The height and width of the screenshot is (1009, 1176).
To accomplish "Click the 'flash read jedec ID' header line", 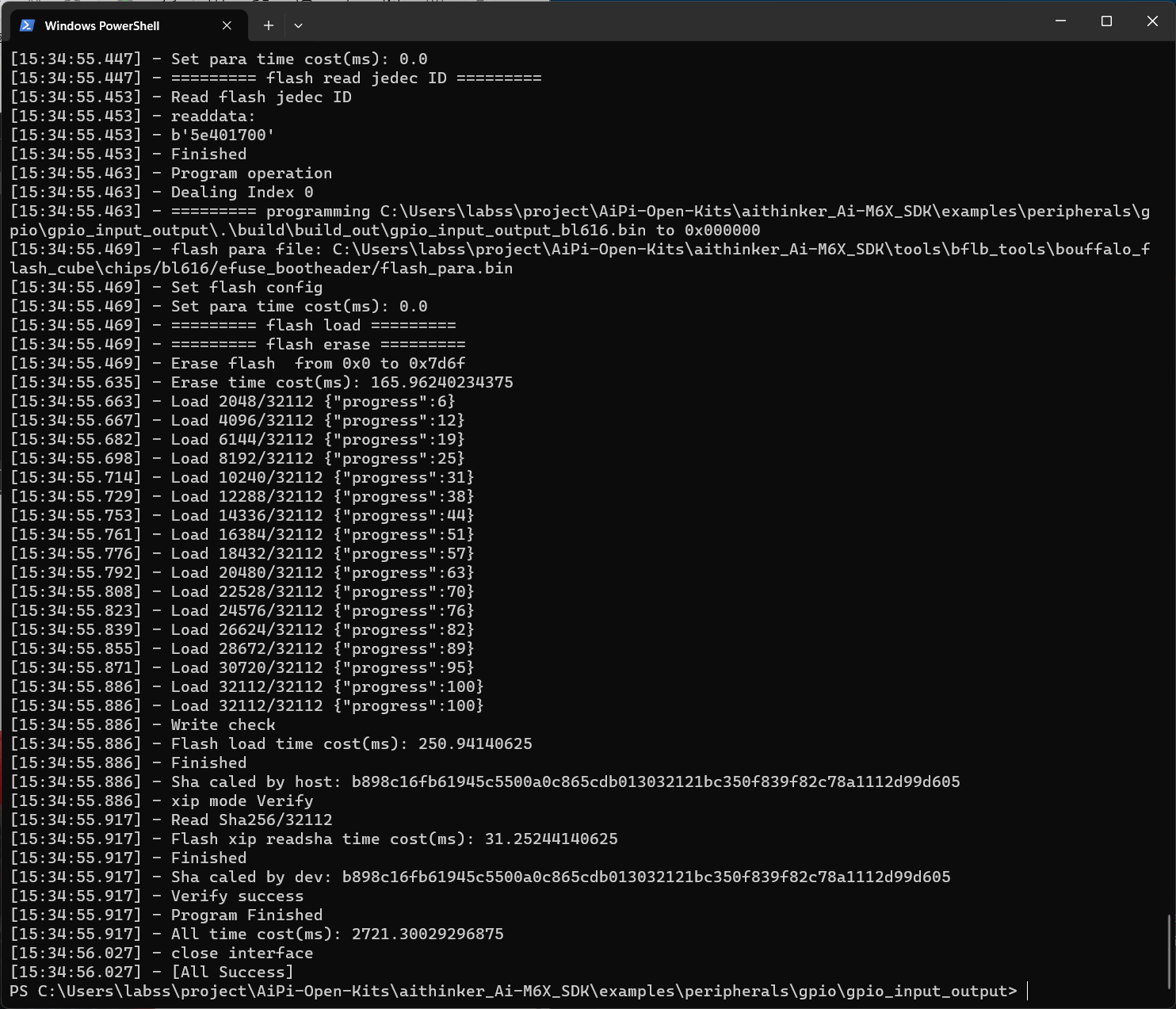I will [275, 78].
